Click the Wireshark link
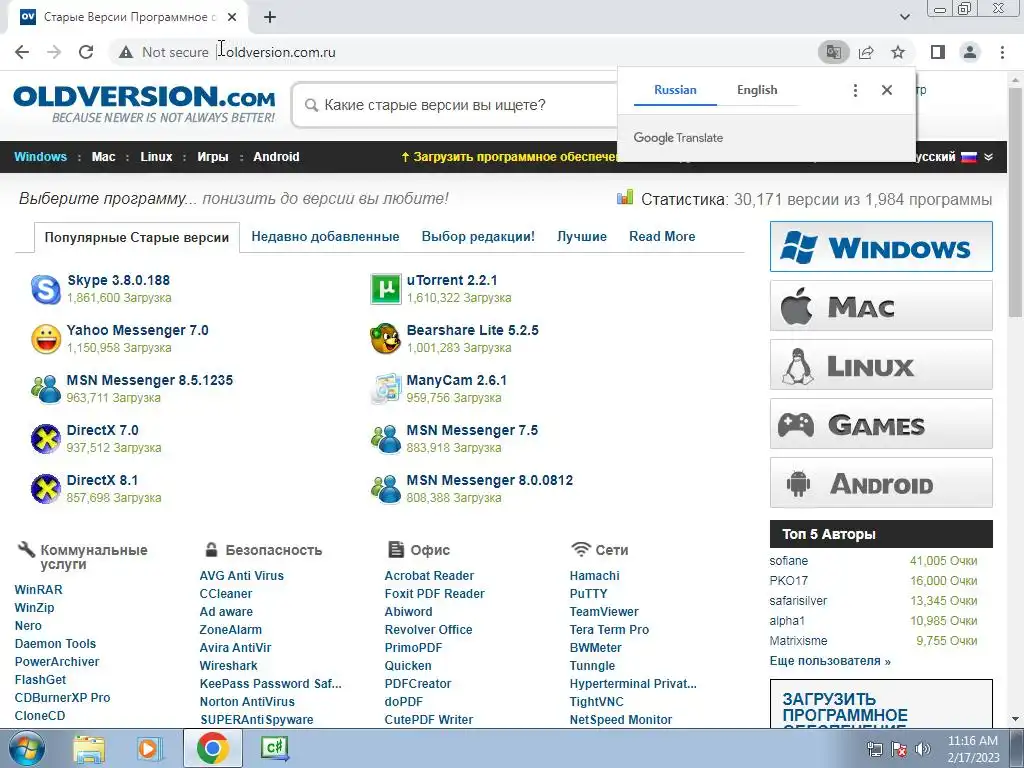 229,665
